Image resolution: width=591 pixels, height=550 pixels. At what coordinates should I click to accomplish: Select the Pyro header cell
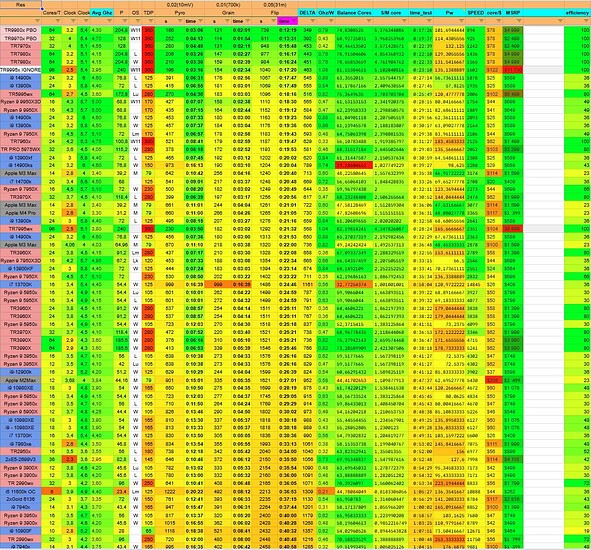click(x=180, y=13)
